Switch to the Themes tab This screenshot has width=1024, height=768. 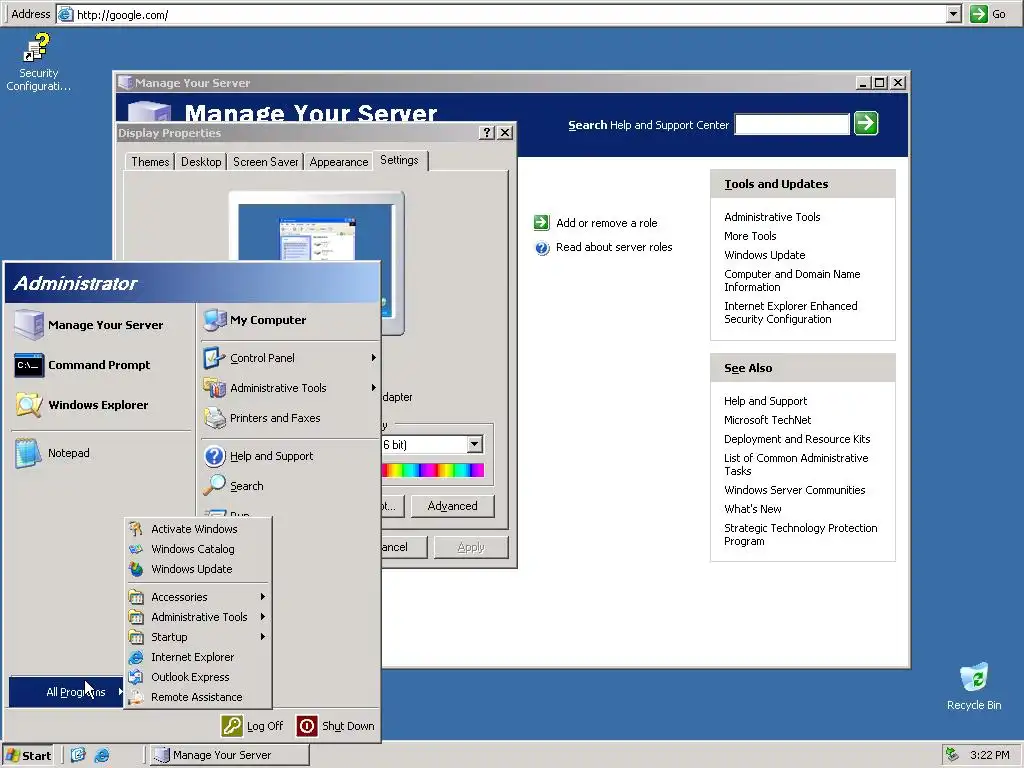pyautogui.click(x=150, y=162)
